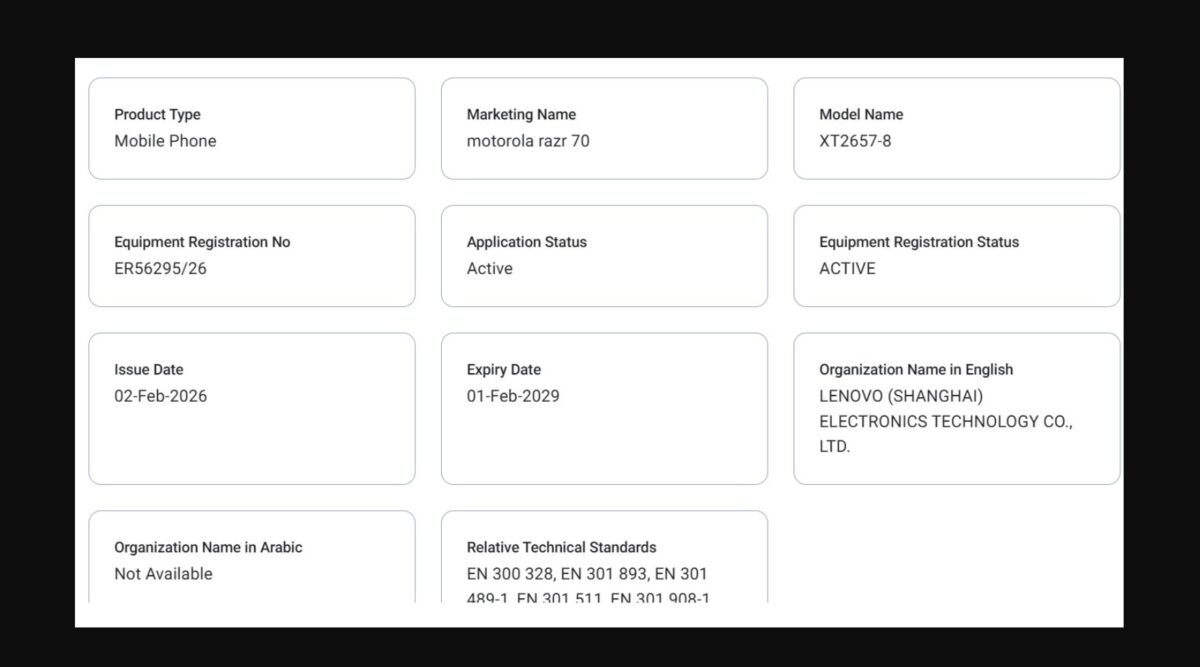
Task: Click the 'Mobile Phone' product type value
Action: pos(165,141)
